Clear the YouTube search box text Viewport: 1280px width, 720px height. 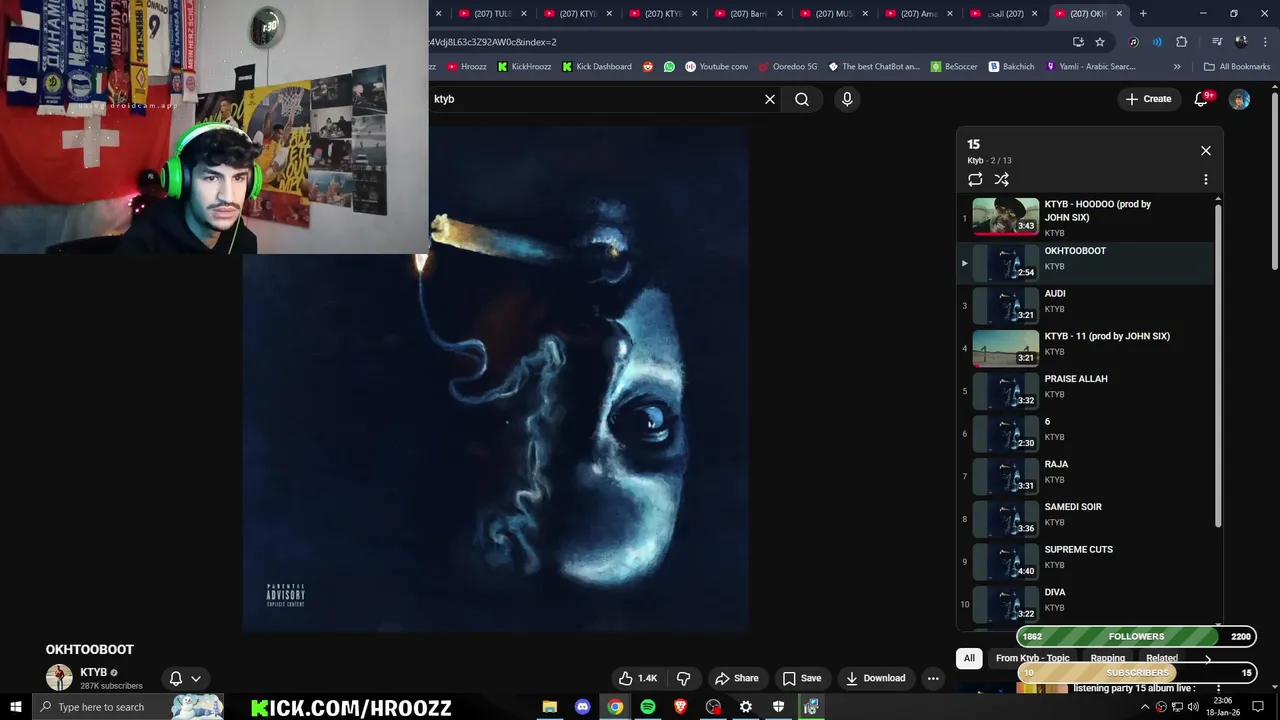pyautogui.click(x=770, y=99)
